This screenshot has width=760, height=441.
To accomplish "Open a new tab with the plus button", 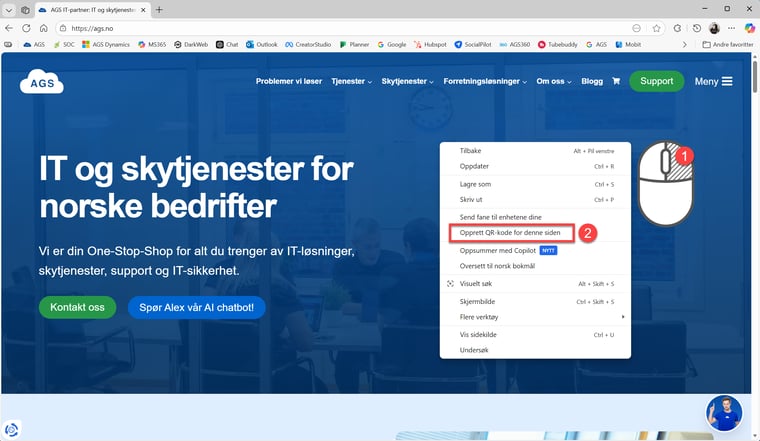I will coord(159,10).
